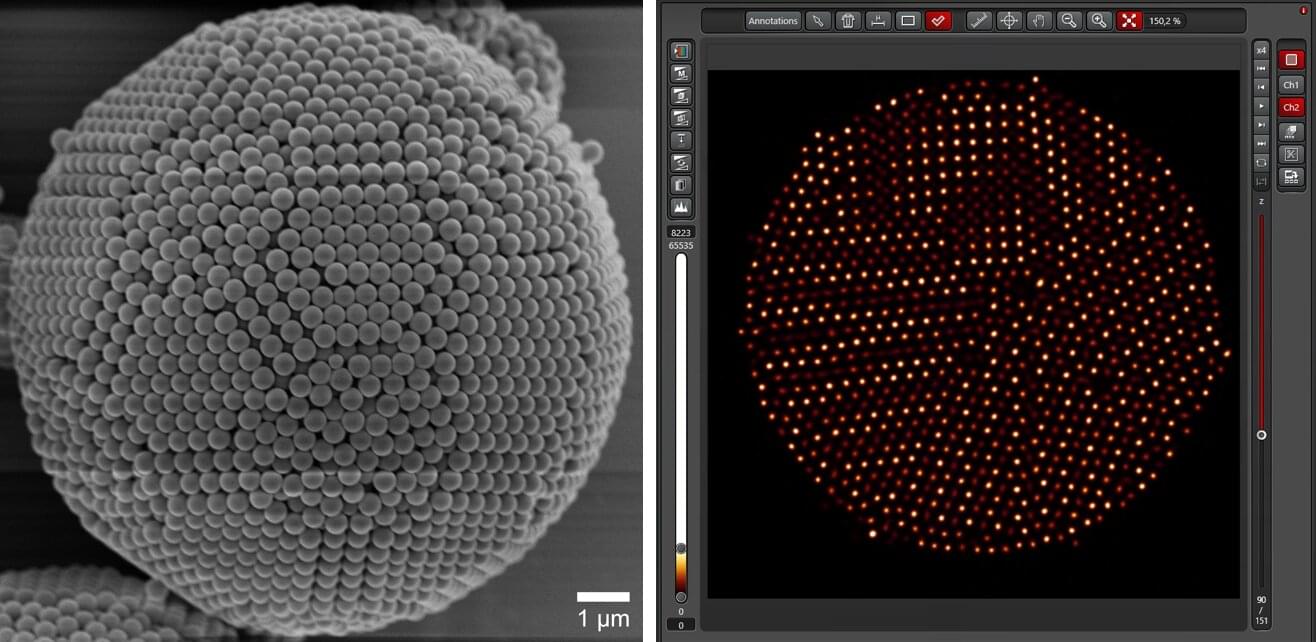Image resolution: width=1316 pixels, height=642 pixels.
Task: Click the x4 playback speed button
Action: pyautogui.click(x=1262, y=50)
